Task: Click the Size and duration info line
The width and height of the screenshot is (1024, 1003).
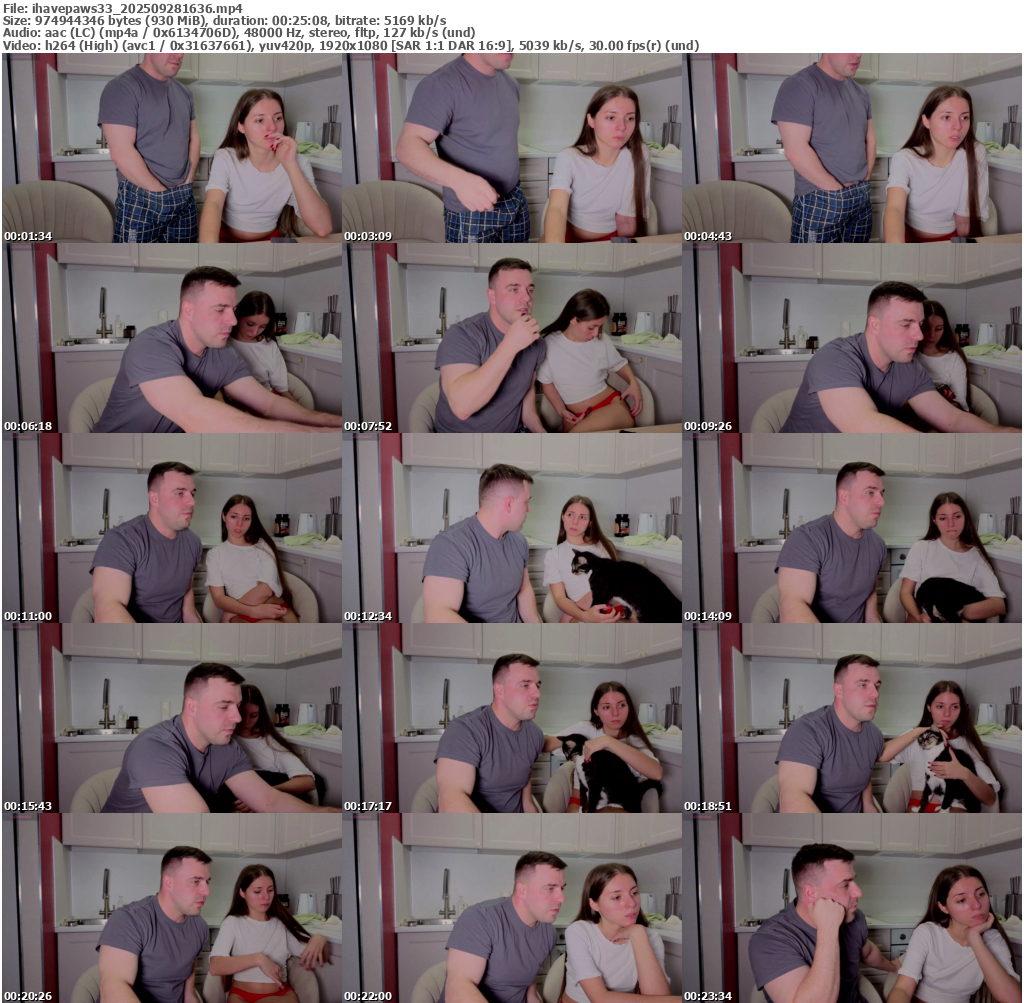Action: tap(225, 20)
